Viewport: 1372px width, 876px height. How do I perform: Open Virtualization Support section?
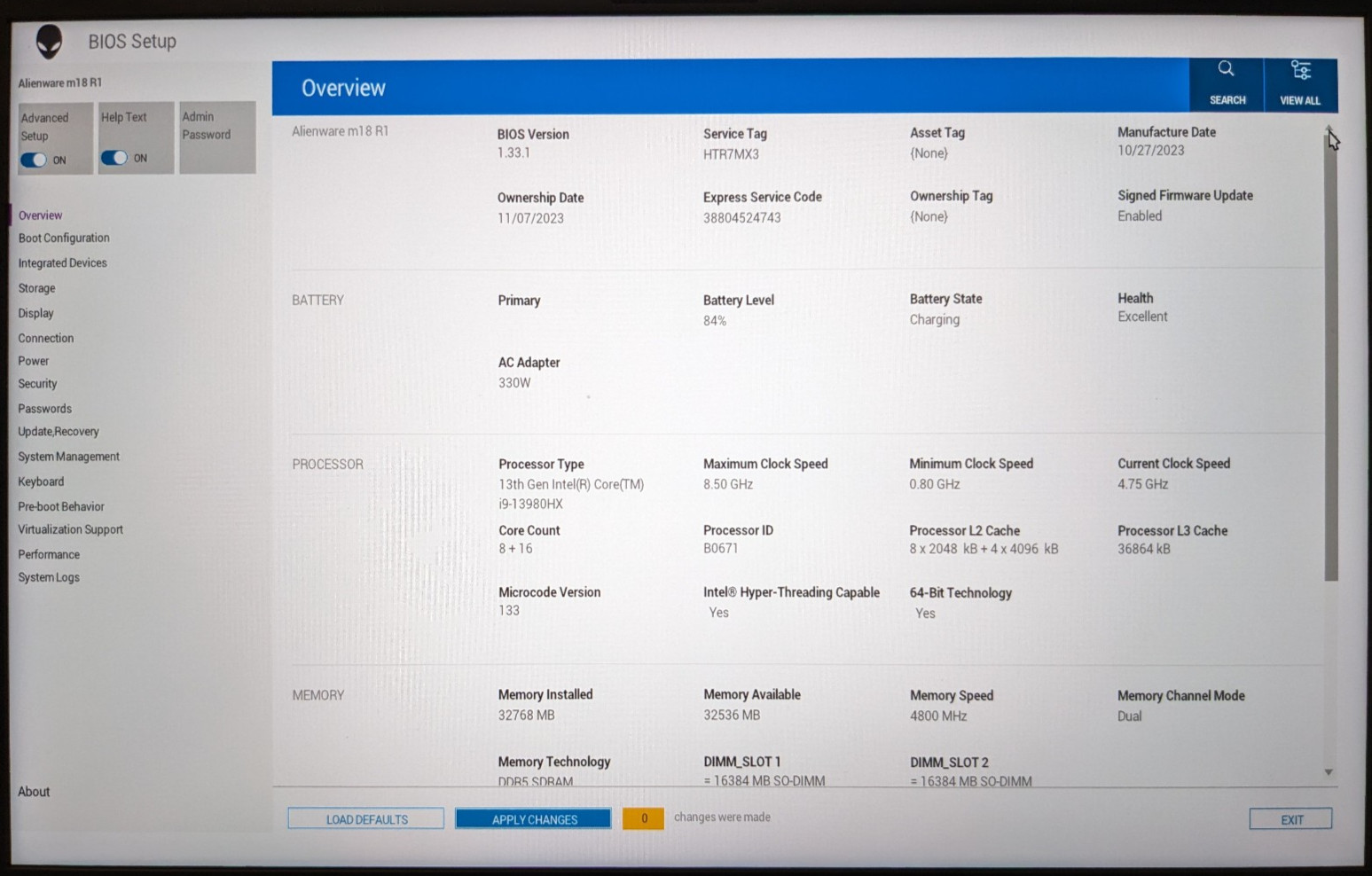(70, 529)
